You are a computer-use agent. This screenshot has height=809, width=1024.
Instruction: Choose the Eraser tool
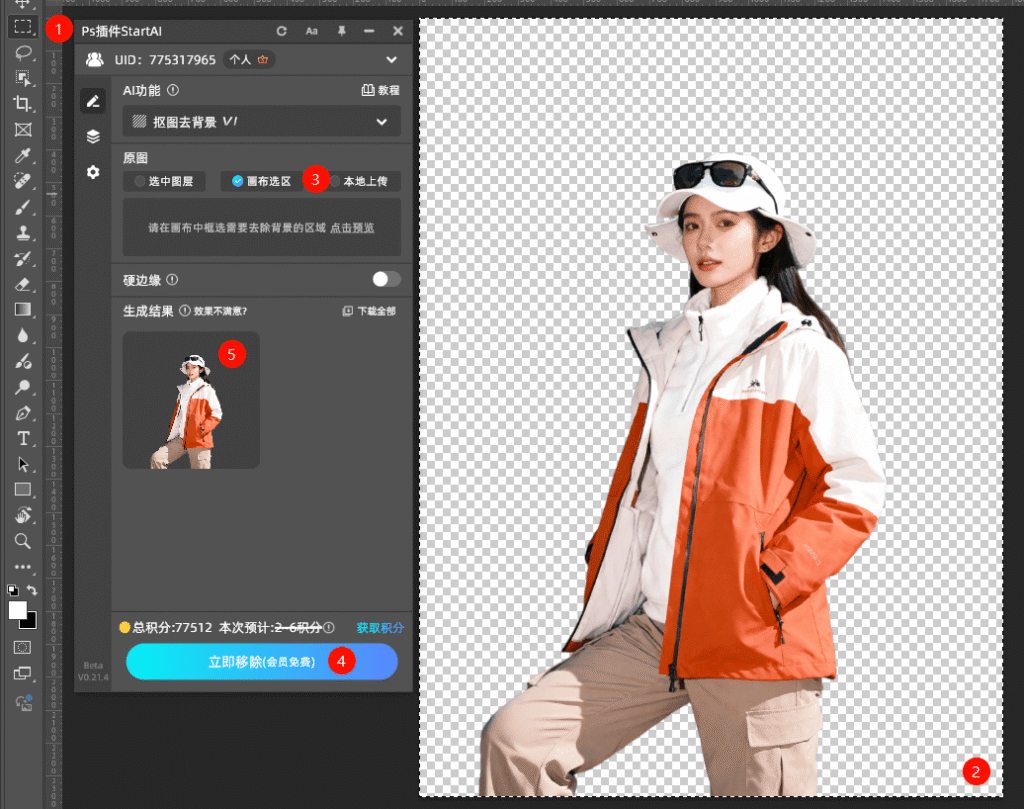click(x=23, y=285)
